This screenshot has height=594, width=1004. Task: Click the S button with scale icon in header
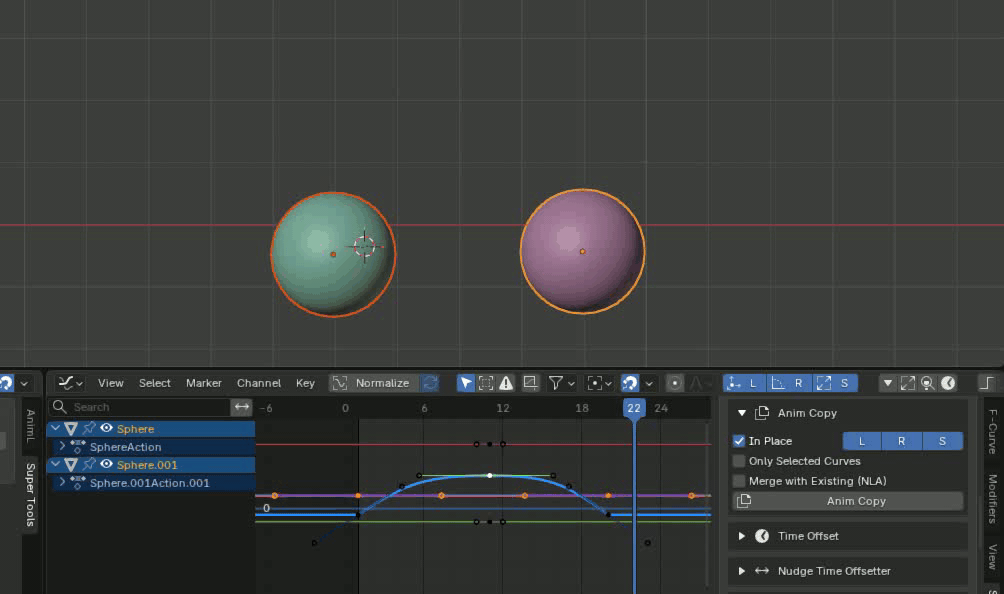click(835, 383)
